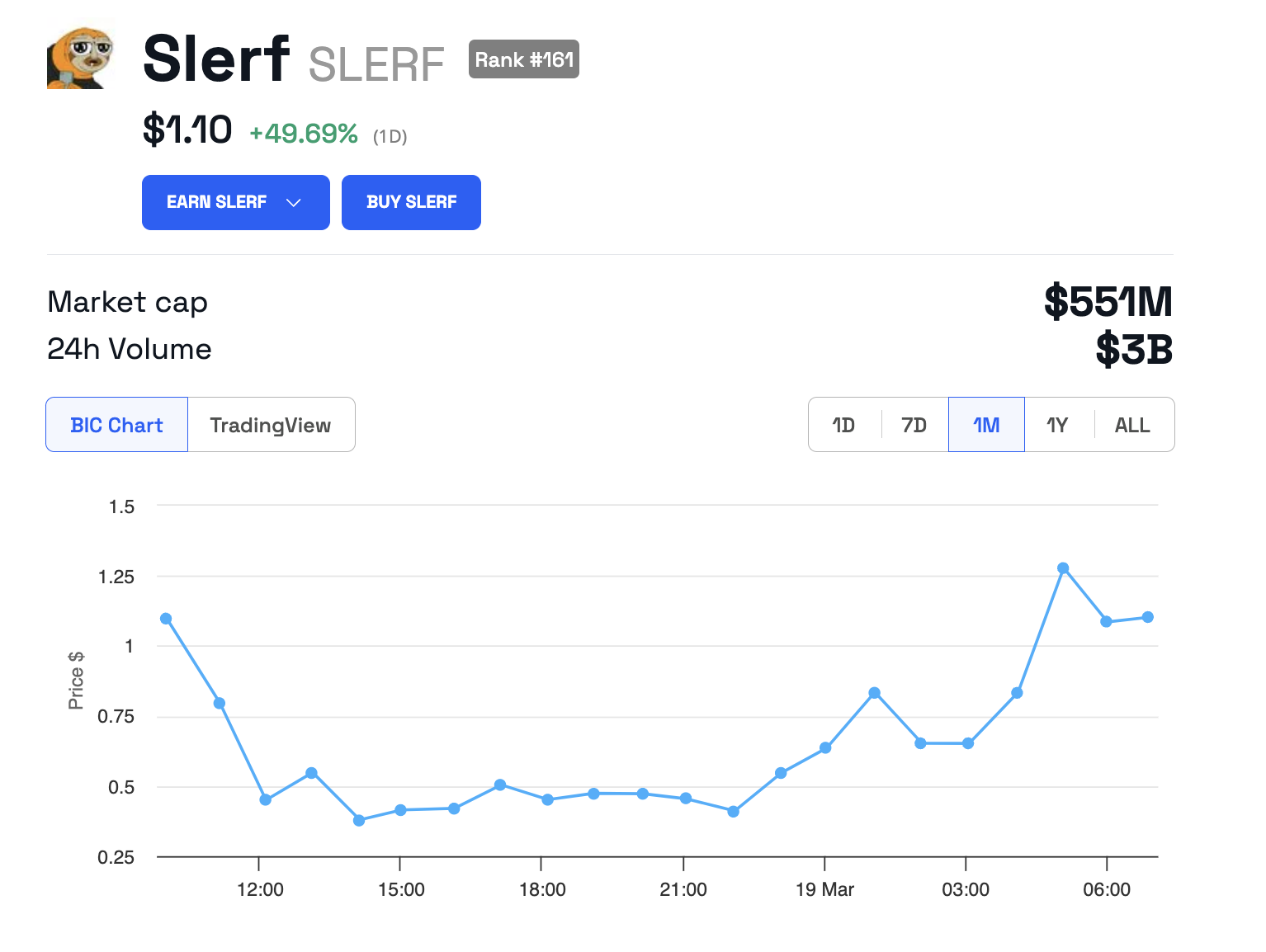Expand the Earn SLERF dropdown chevron
The image size is (1266, 952).
[x=294, y=203]
